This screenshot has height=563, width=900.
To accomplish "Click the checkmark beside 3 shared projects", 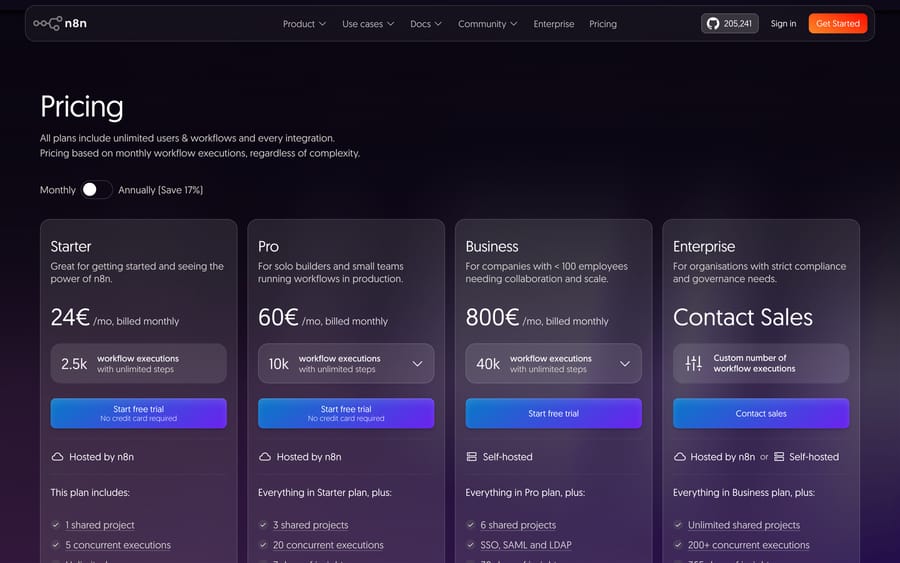I will click(x=263, y=525).
